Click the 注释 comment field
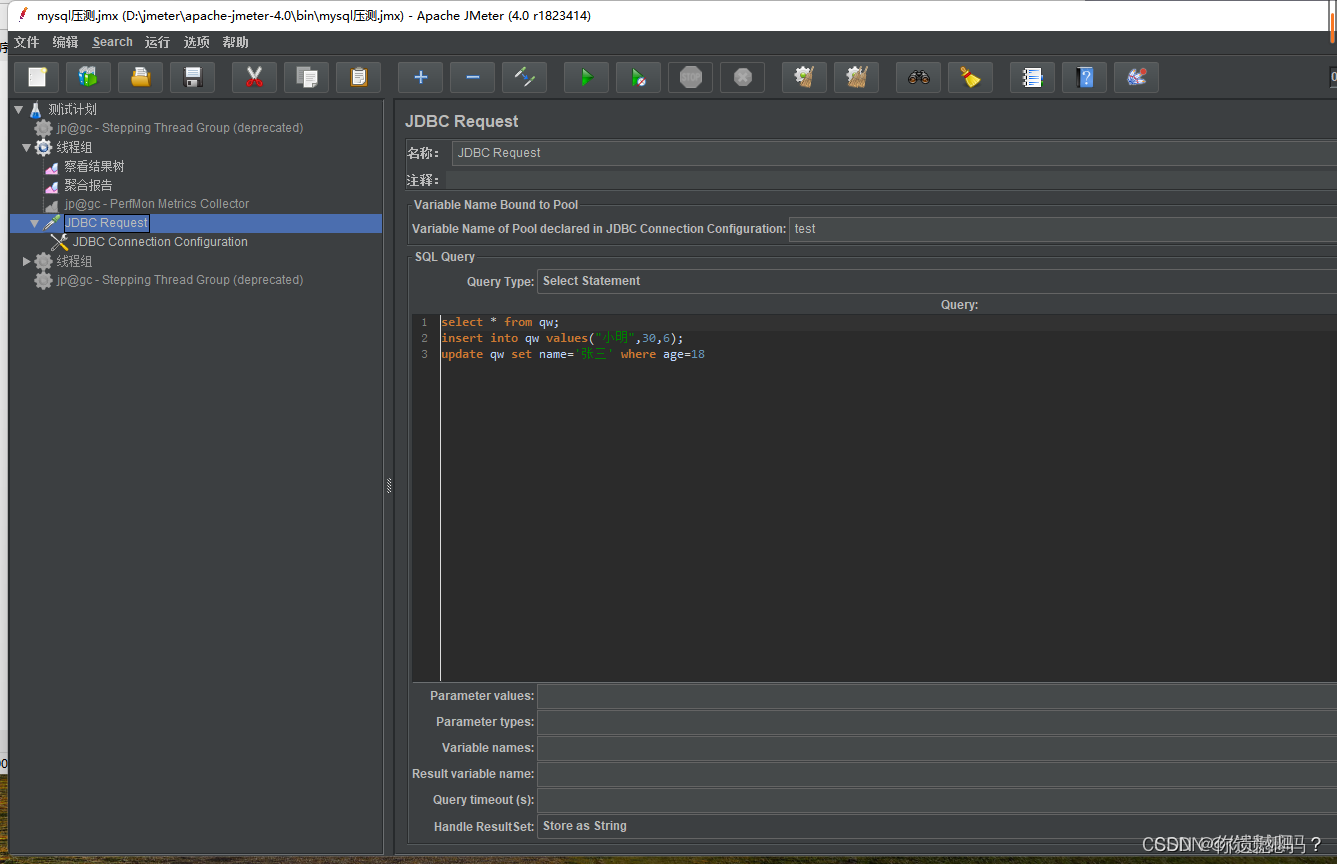Viewport: 1337px width, 864px height. coord(890,180)
